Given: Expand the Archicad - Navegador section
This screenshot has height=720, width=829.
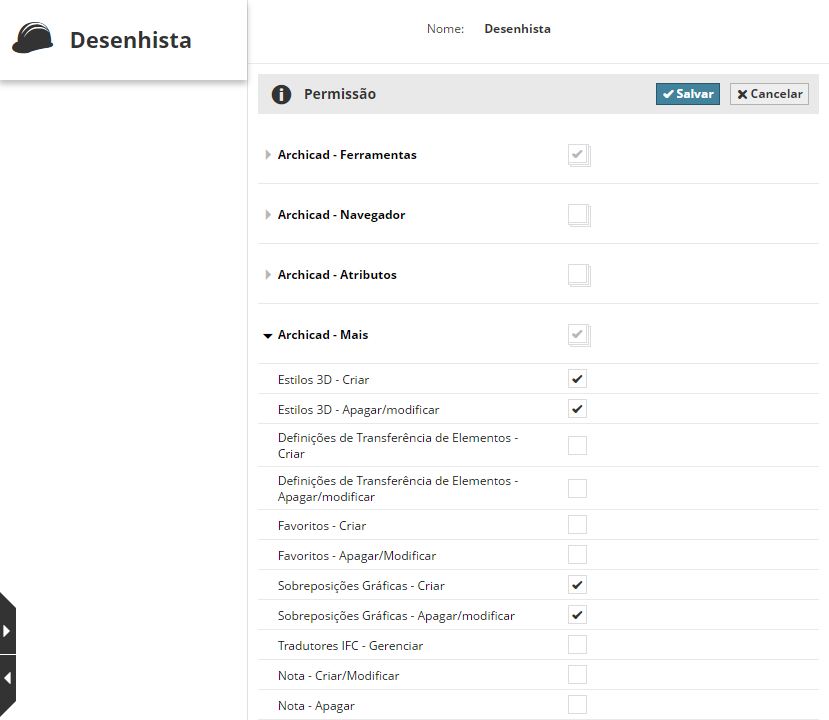Looking at the screenshot, I should tap(268, 215).
